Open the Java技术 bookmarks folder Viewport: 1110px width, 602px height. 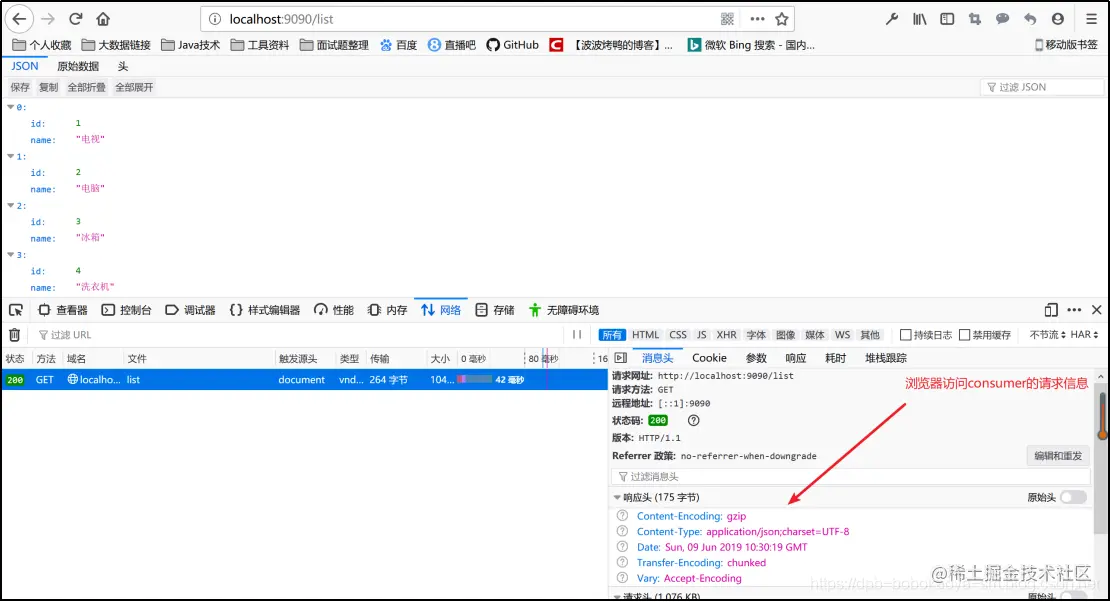(x=190, y=45)
